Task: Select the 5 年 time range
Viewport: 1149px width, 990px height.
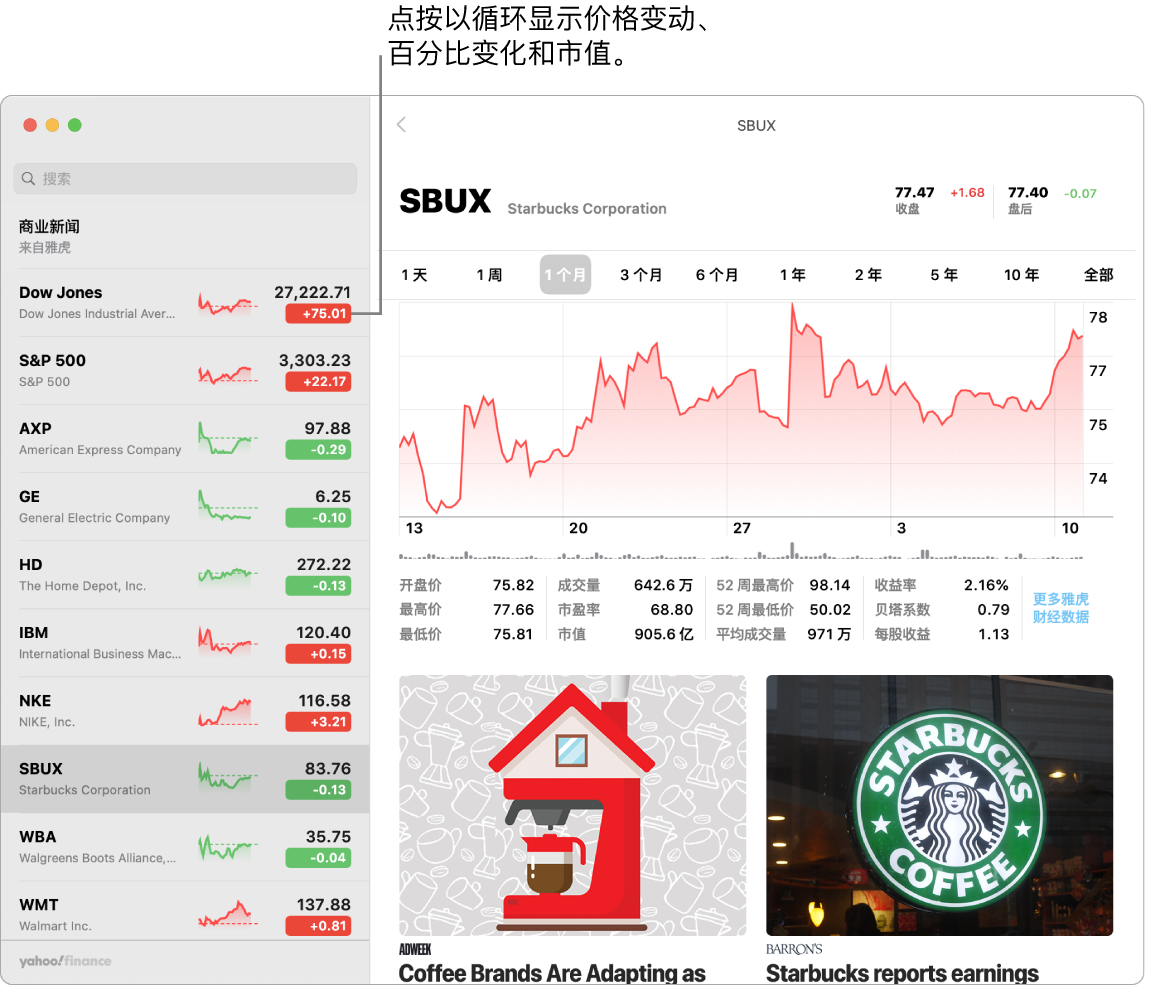Action: tap(945, 275)
